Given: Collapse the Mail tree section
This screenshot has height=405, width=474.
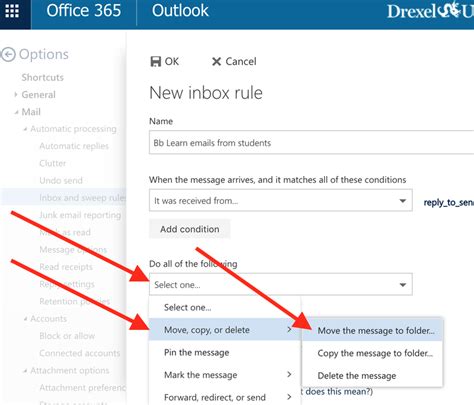Looking at the screenshot, I should (x=16, y=112).
